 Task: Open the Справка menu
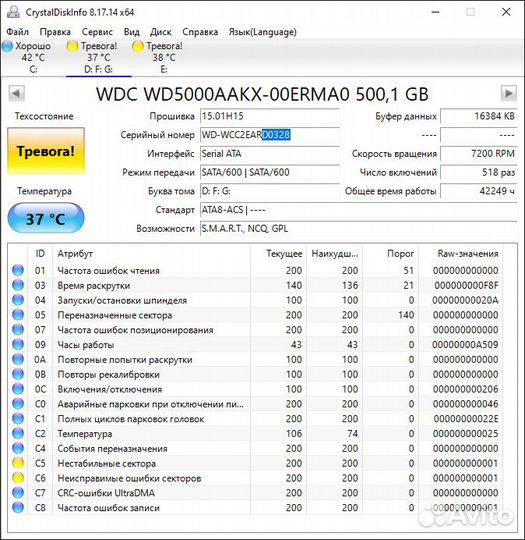[200, 32]
